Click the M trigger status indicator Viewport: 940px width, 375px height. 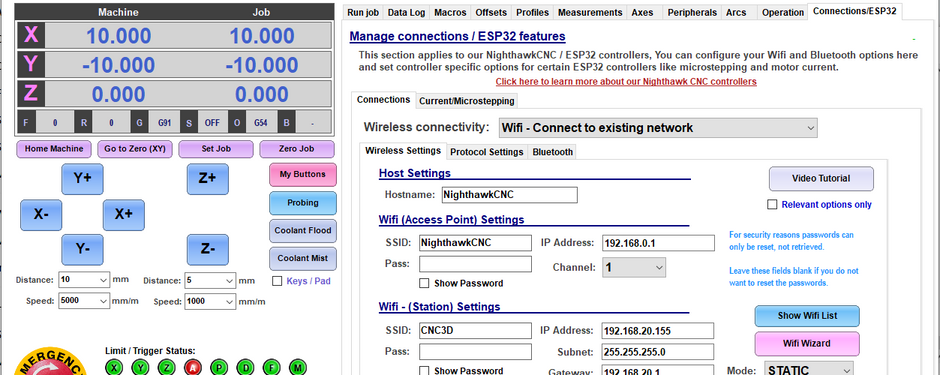click(298, 367)
